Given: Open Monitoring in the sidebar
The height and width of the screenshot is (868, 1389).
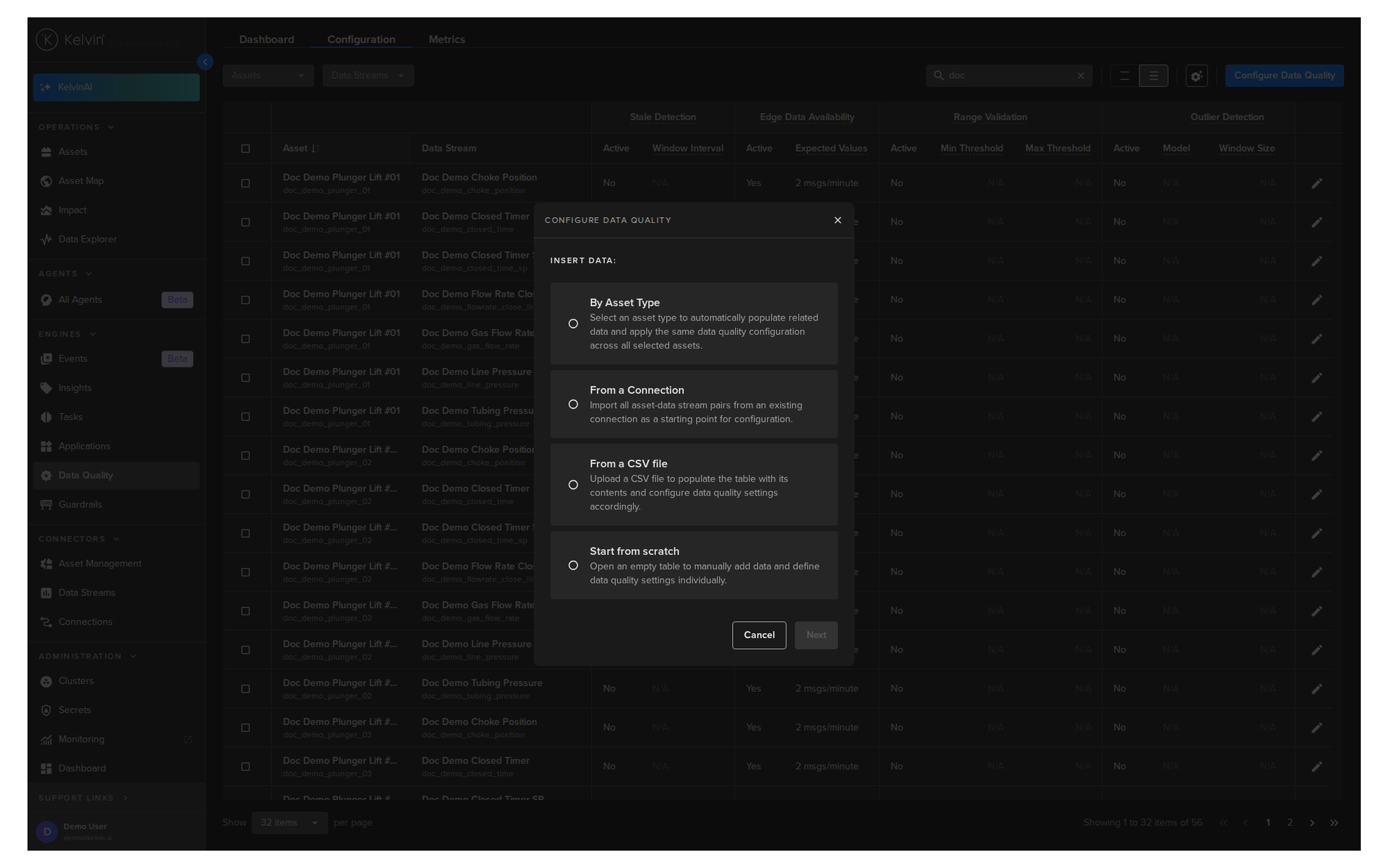Looking at the screenshot, I should (116, 739).
